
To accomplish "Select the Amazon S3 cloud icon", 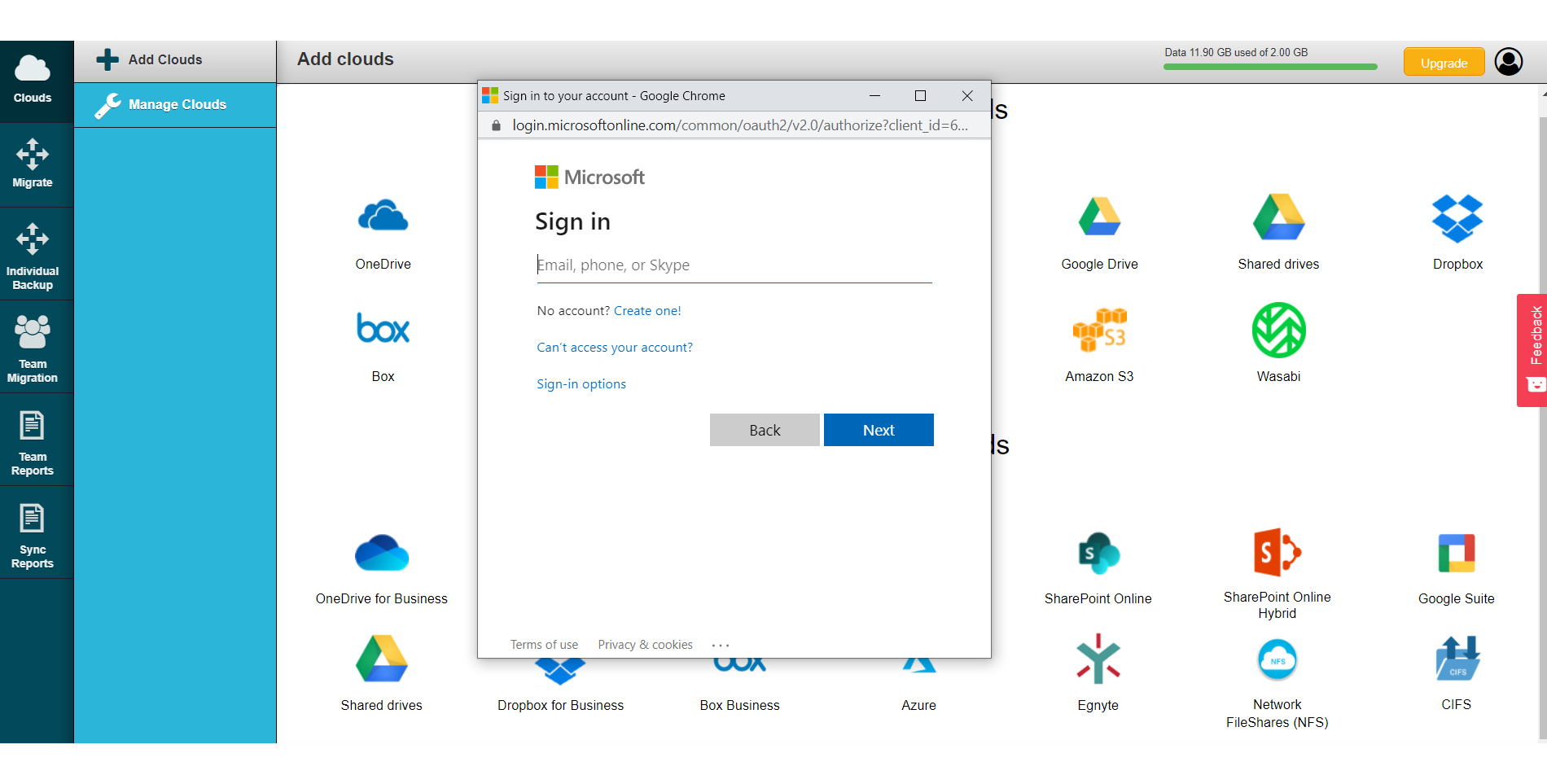I will (x=1099, y=331).
